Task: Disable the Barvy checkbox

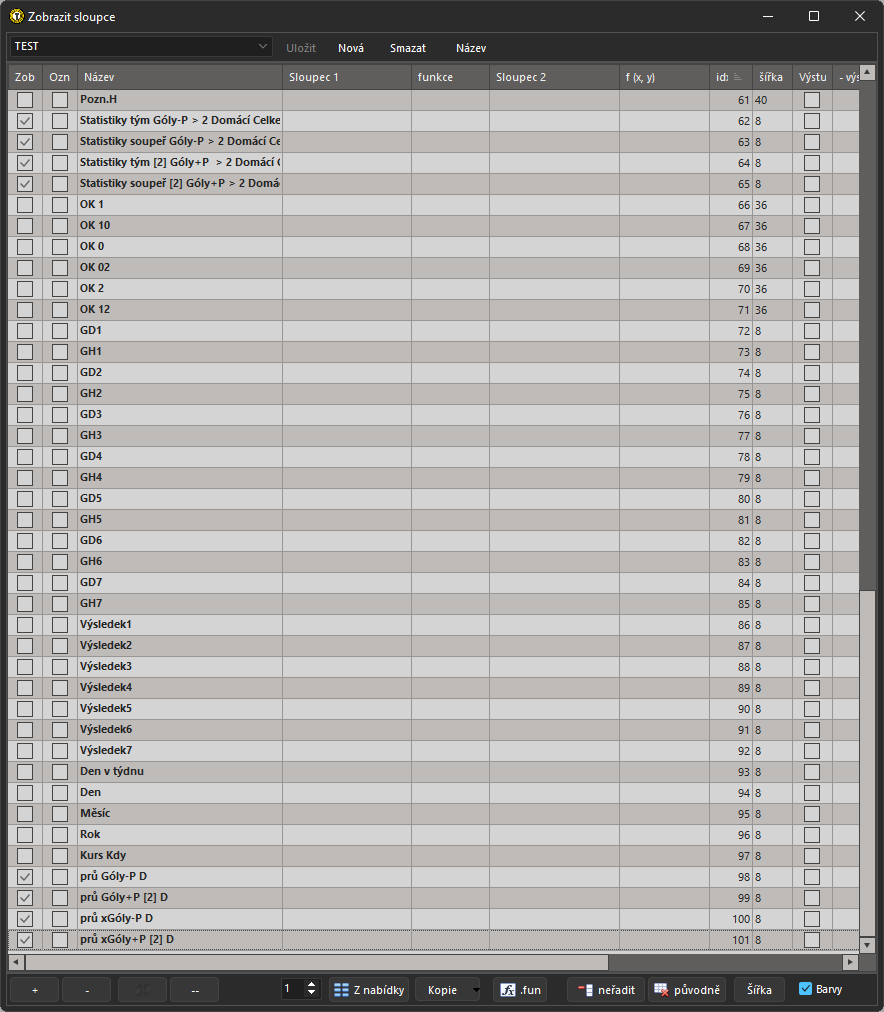Action: pos(805,989)
